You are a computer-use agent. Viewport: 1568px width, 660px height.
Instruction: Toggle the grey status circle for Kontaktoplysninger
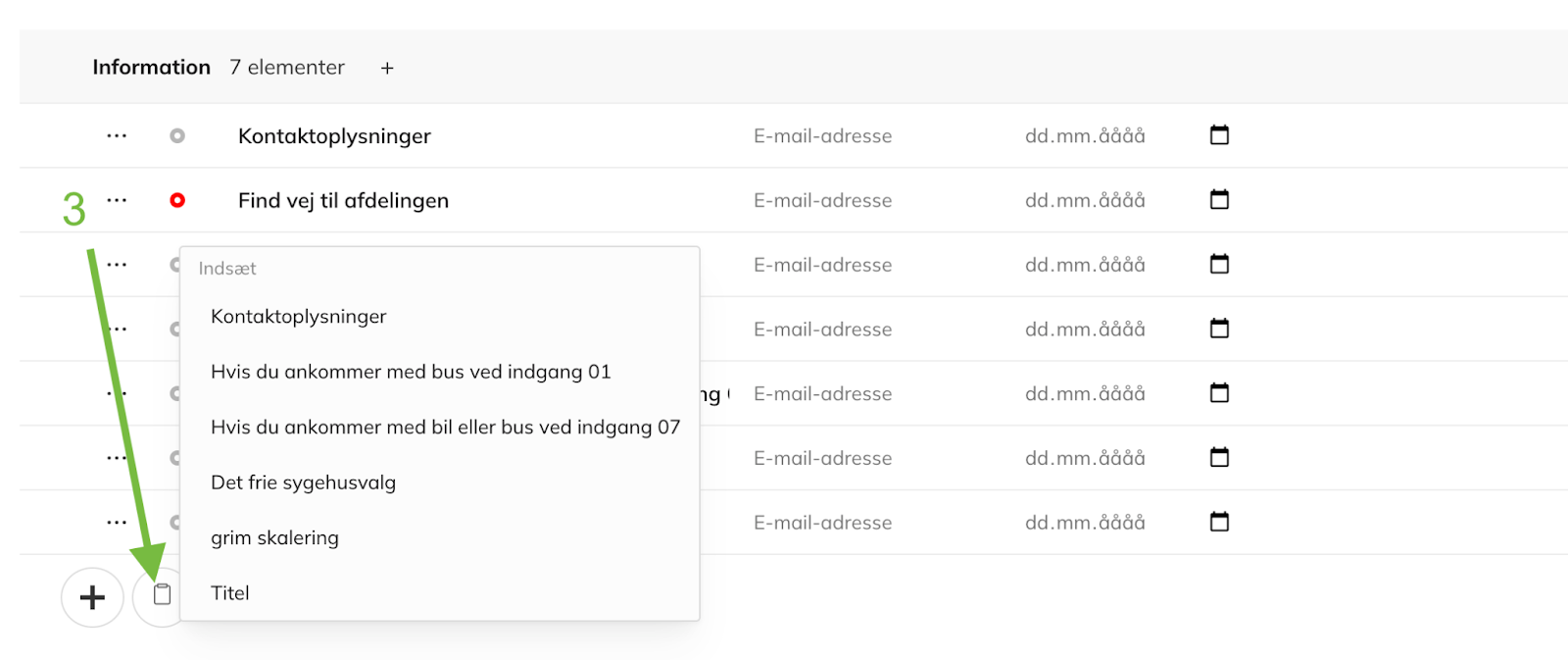177,135
